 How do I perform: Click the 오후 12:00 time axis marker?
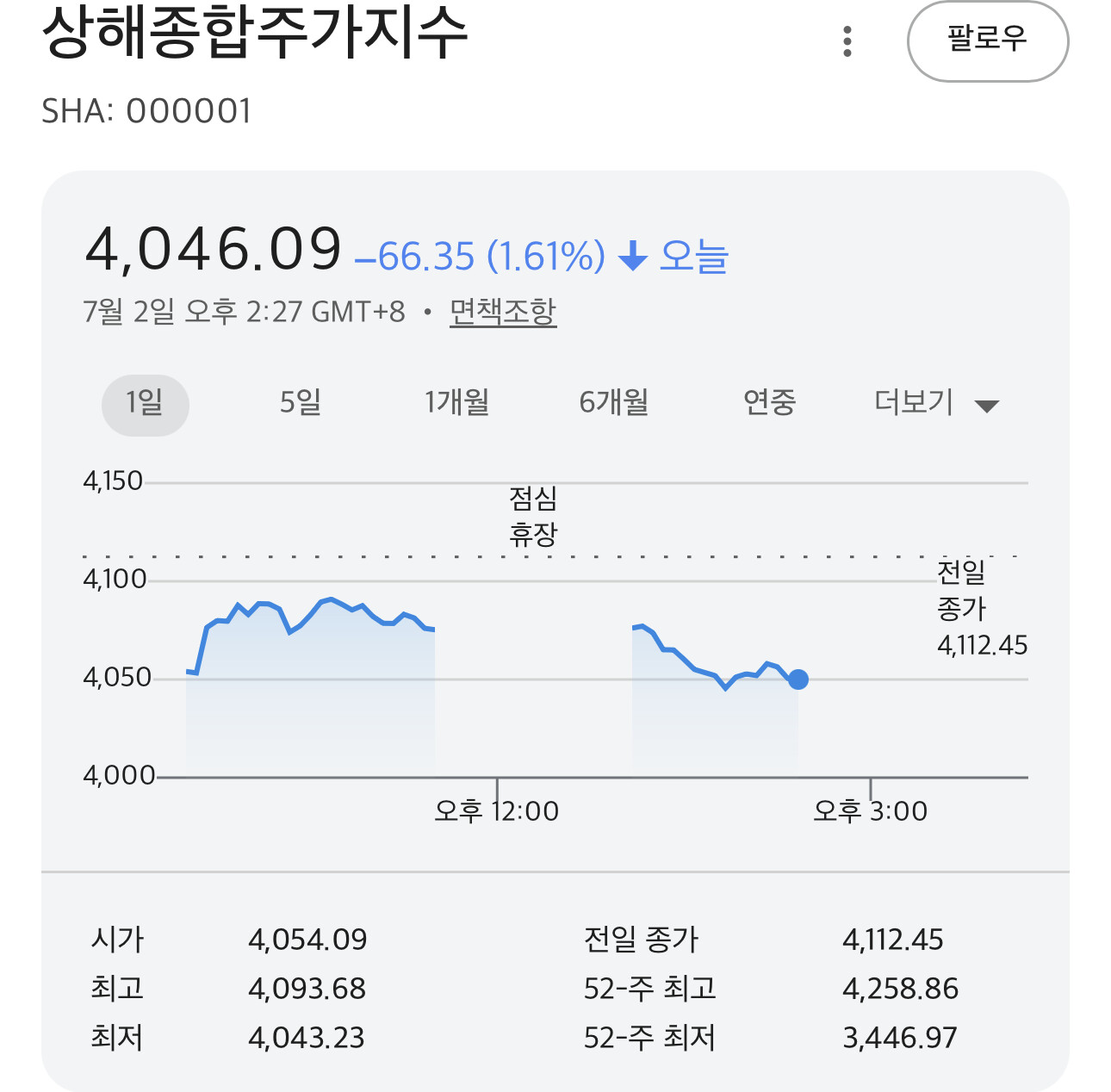497,810
